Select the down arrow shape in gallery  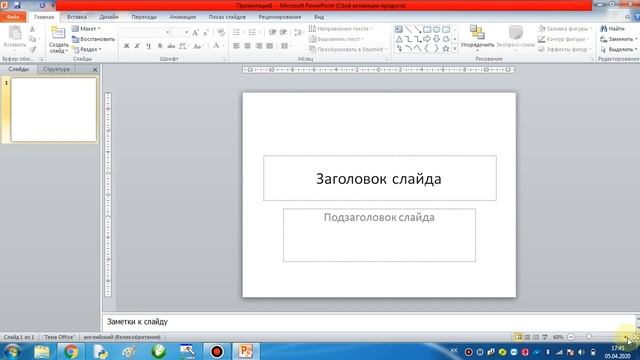point(436,39)
